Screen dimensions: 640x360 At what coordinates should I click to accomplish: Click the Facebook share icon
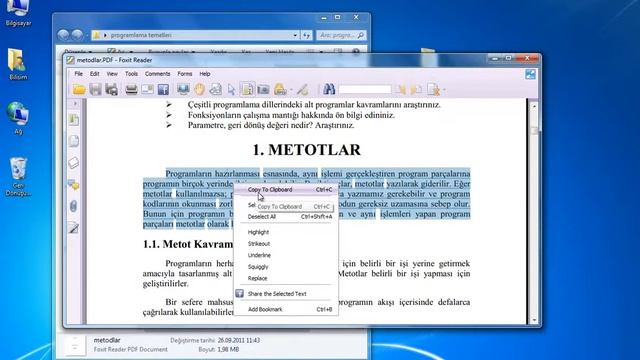163,89
